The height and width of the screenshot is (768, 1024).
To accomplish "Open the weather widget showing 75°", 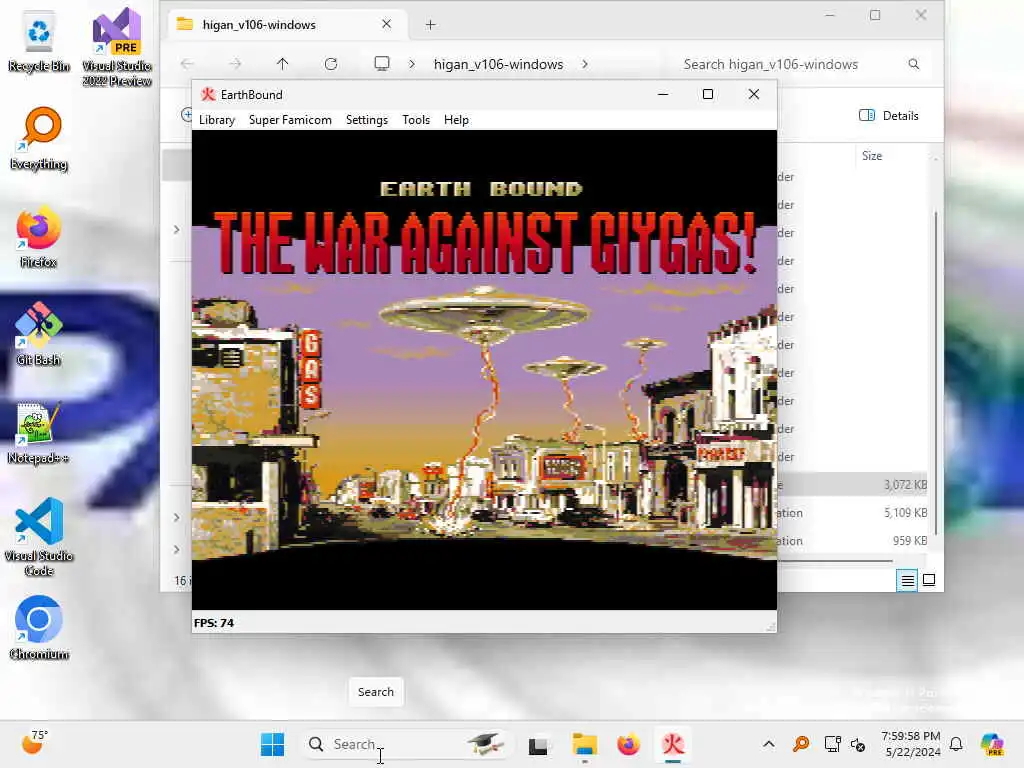I will [35, 743].
